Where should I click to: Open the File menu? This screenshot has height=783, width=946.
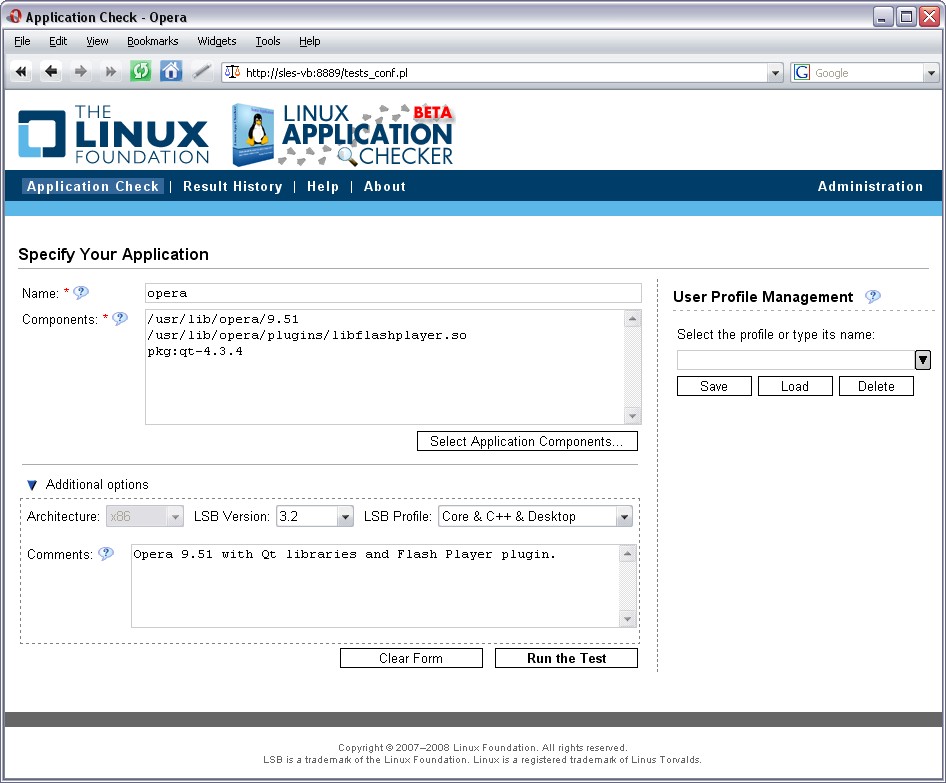(22, 41)
